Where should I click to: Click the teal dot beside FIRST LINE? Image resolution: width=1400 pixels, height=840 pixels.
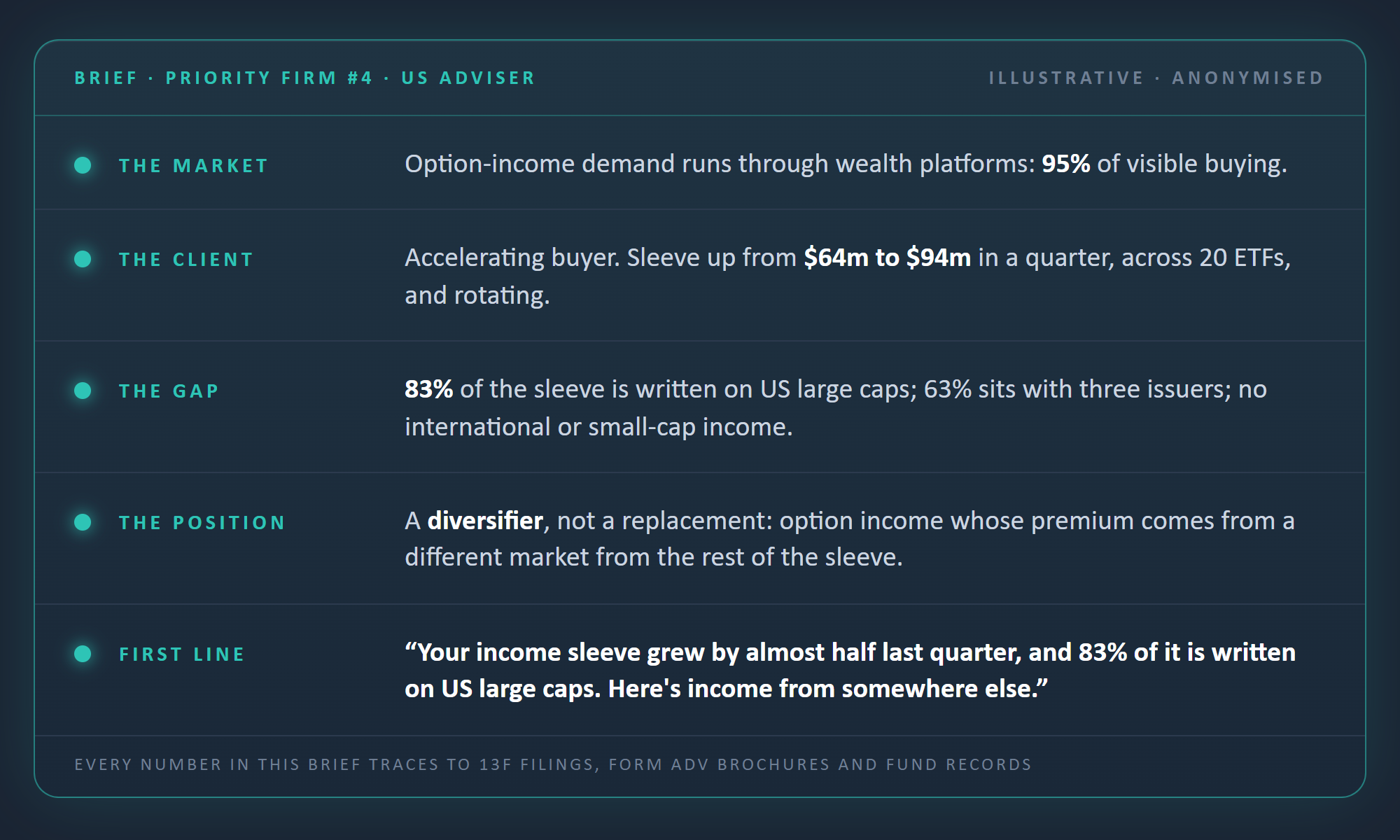[83, 654]
